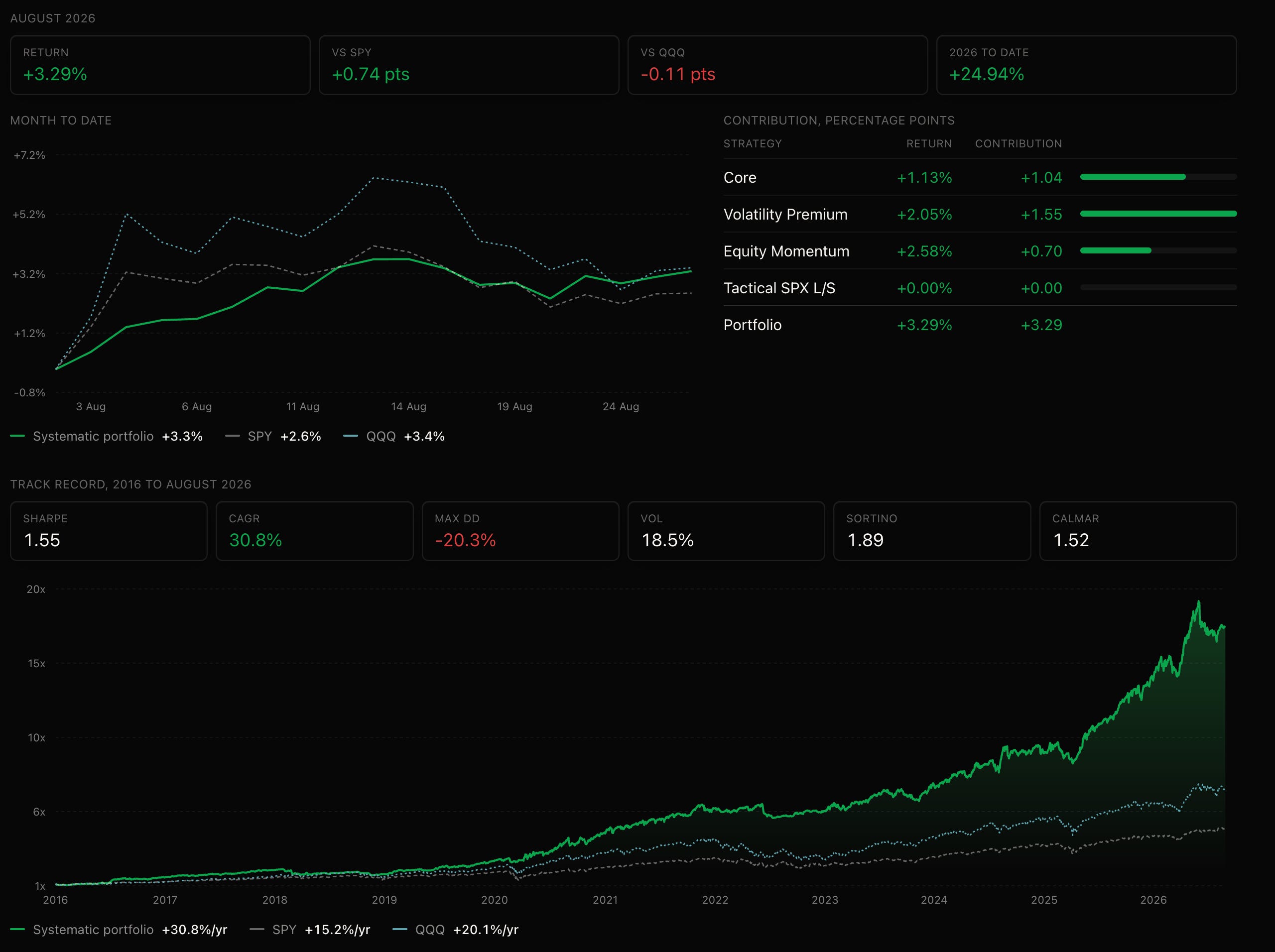Click the CONTRIBUTION, PERCENTAGE POINTS heading

click(839, 120)
